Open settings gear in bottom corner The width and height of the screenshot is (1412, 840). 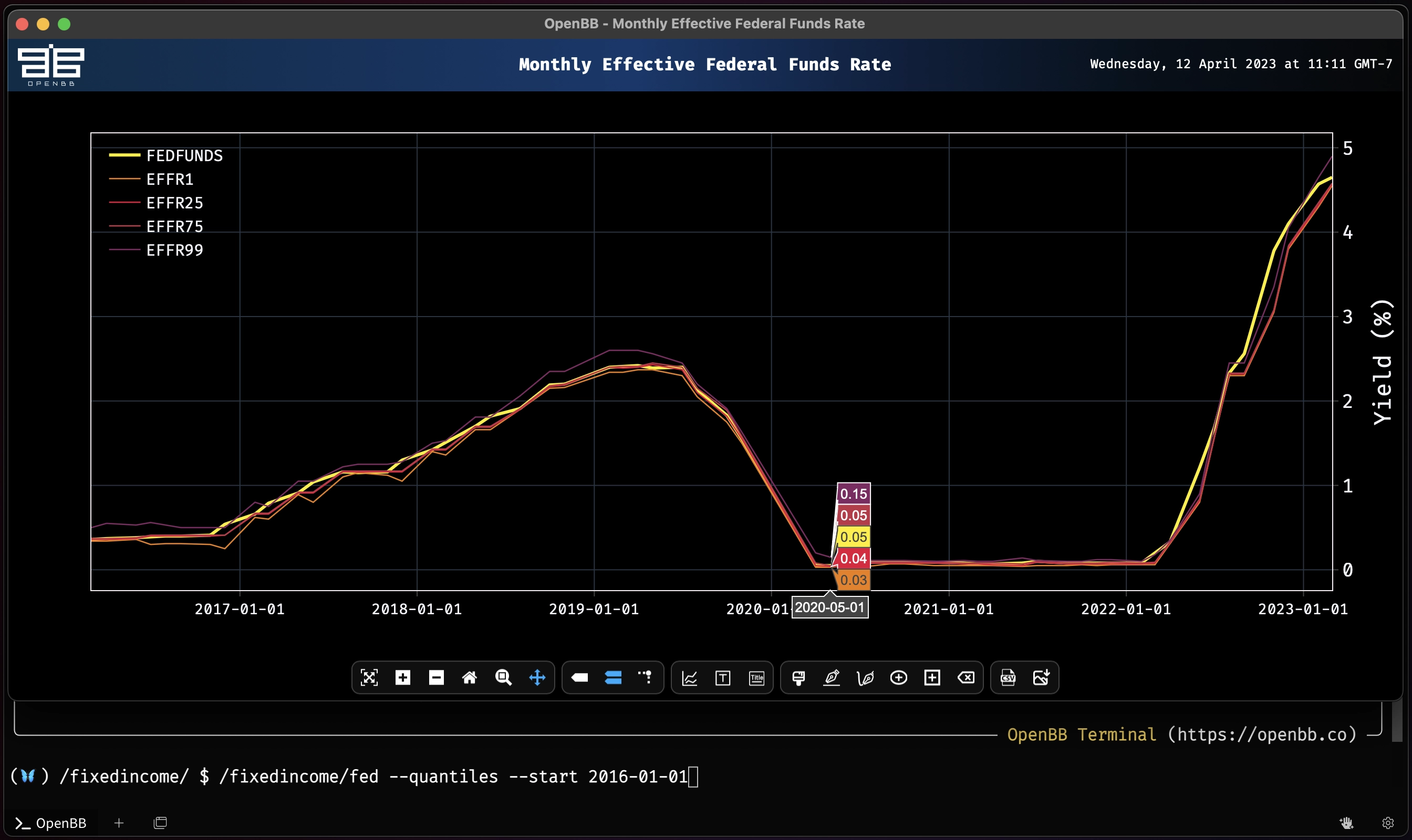[1388, 823]
